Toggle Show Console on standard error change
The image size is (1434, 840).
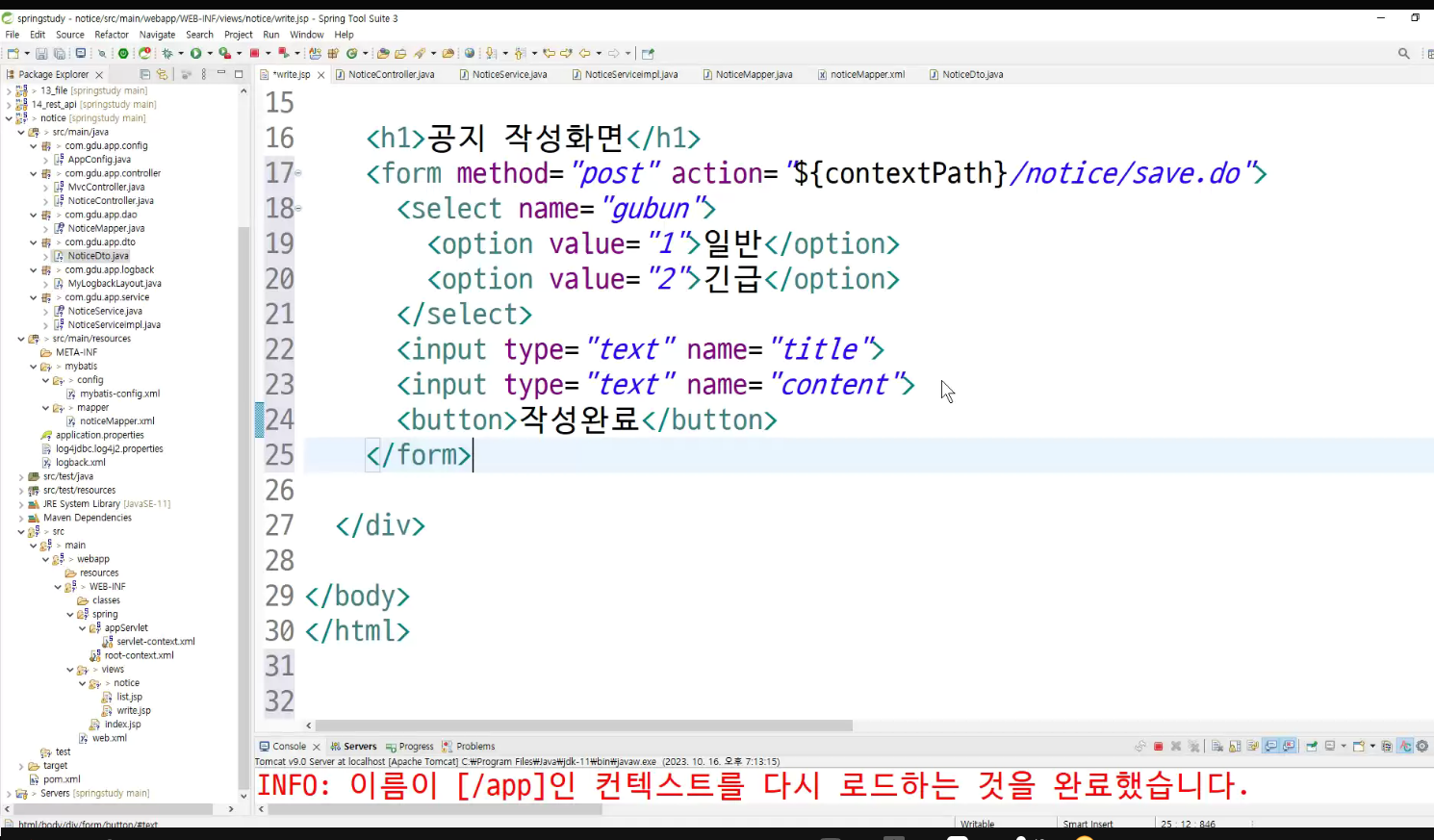(x=1289, y=746)
